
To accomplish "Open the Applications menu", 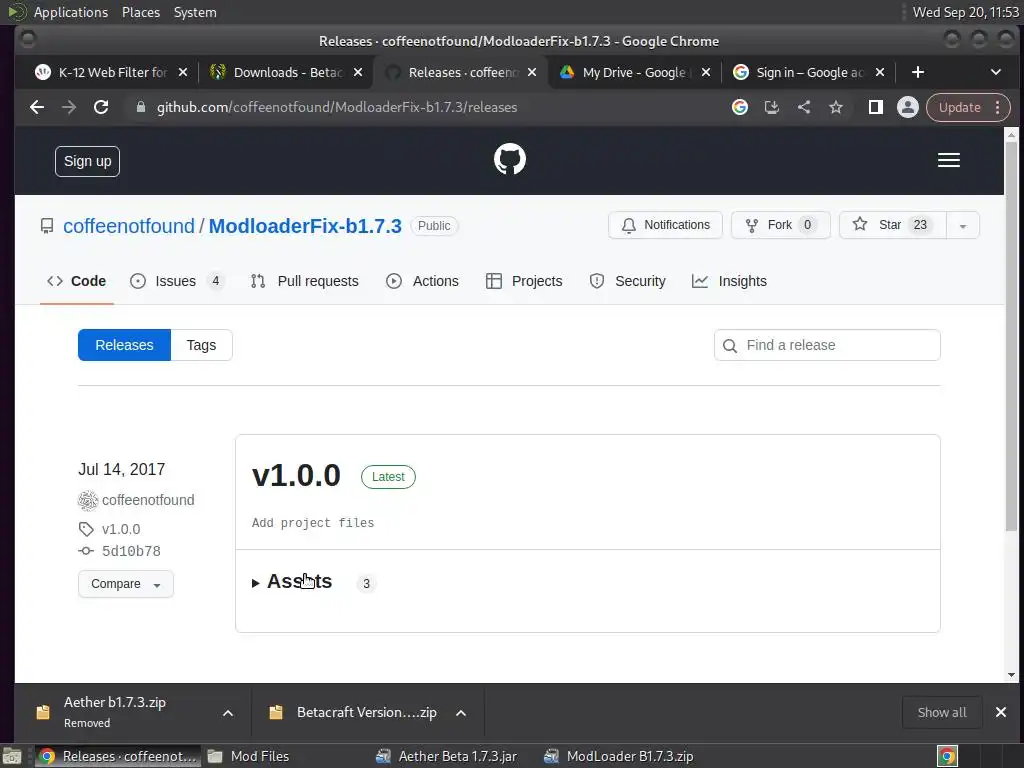I will tap(71, 12).
